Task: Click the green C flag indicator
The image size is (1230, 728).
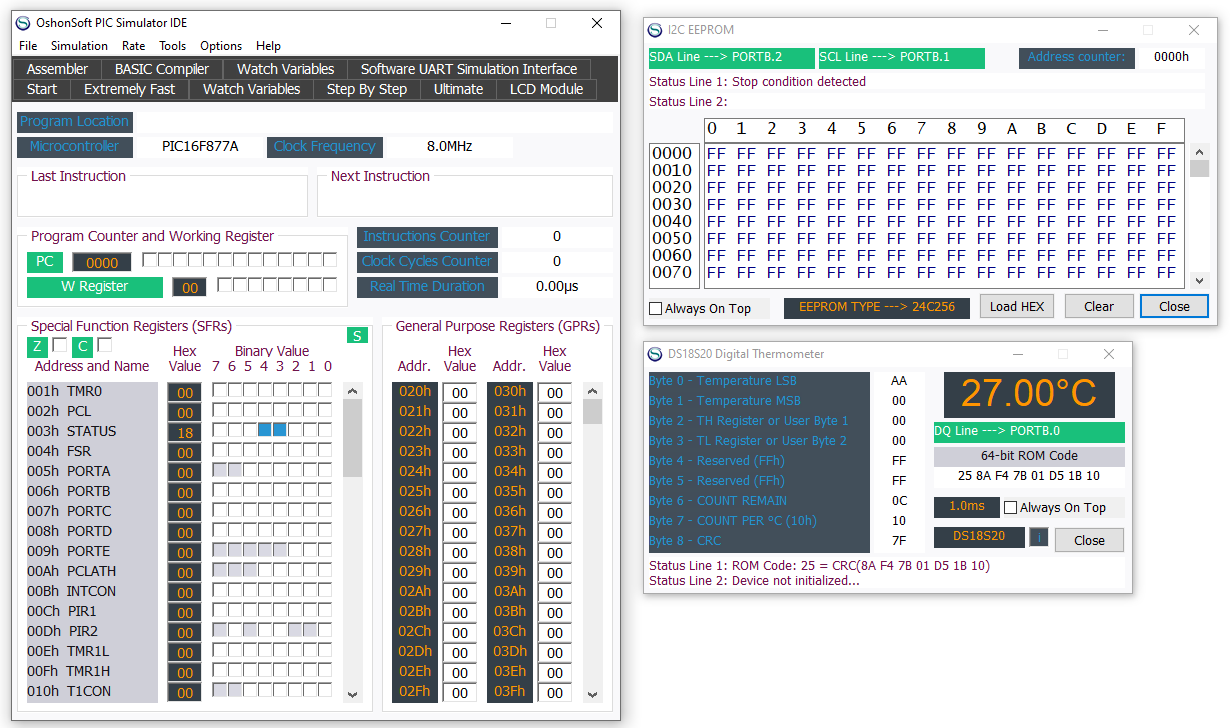Action: pyautogui.click(x=82, y=347)
